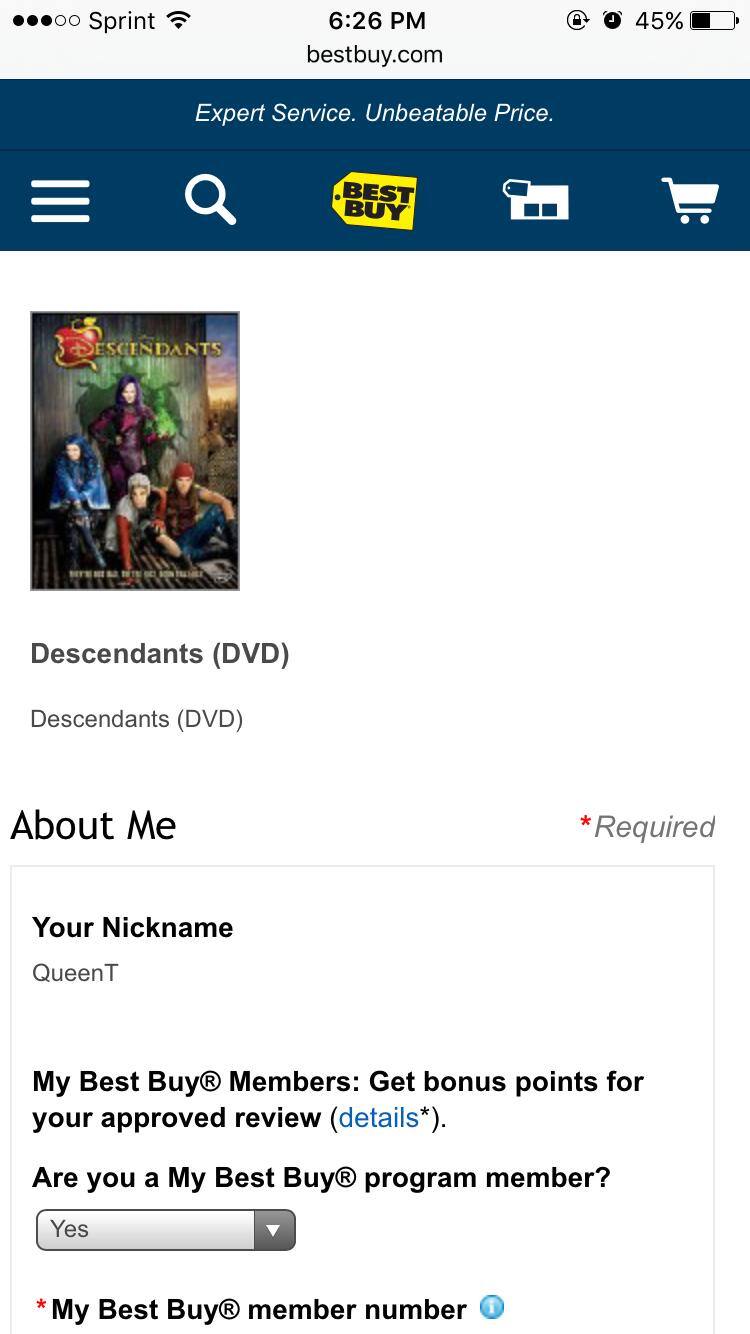Open the store locator icon
This screenshot has height=1334, width=750.
pos(535,200)
